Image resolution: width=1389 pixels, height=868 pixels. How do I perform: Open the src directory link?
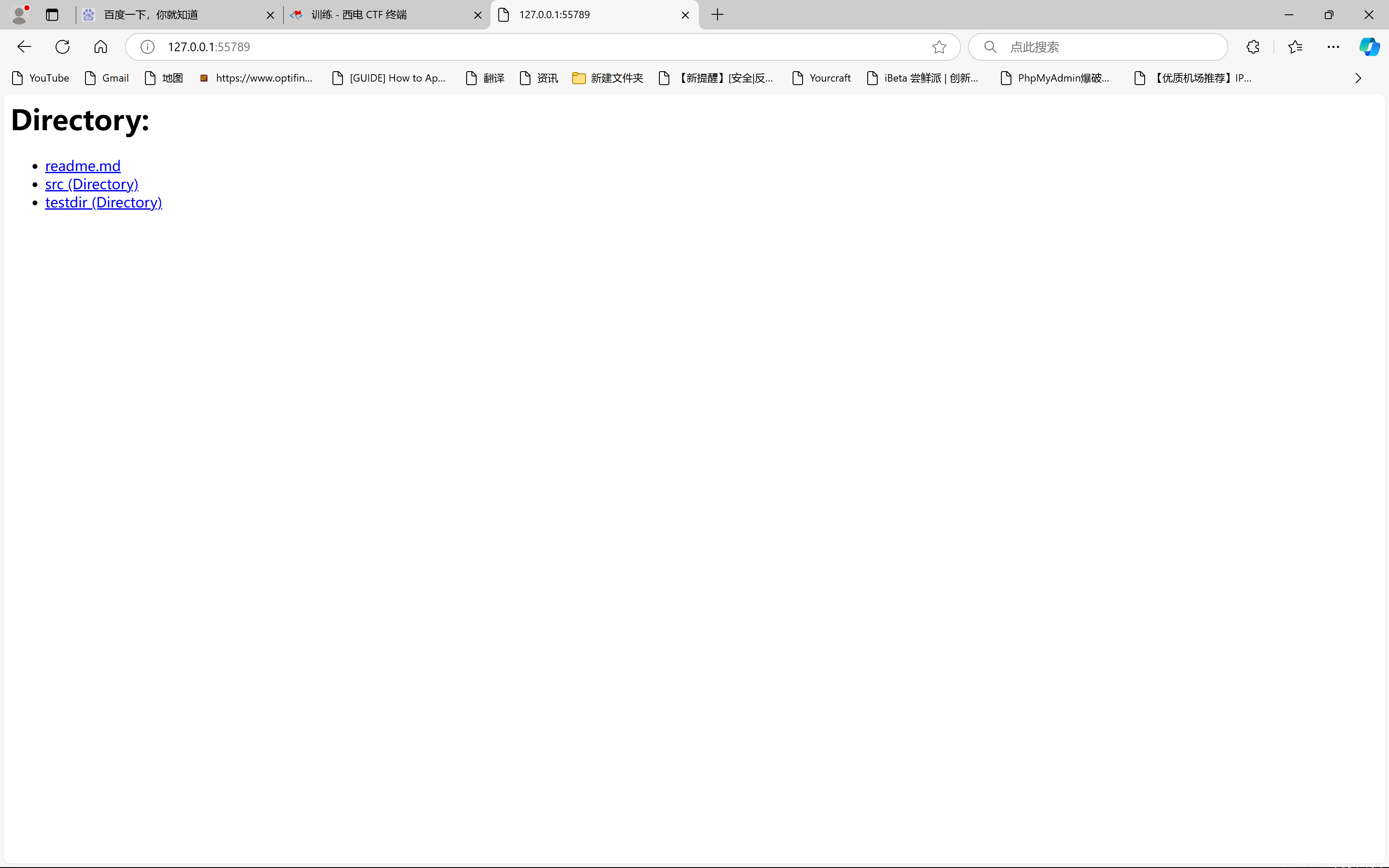(92, 184)
